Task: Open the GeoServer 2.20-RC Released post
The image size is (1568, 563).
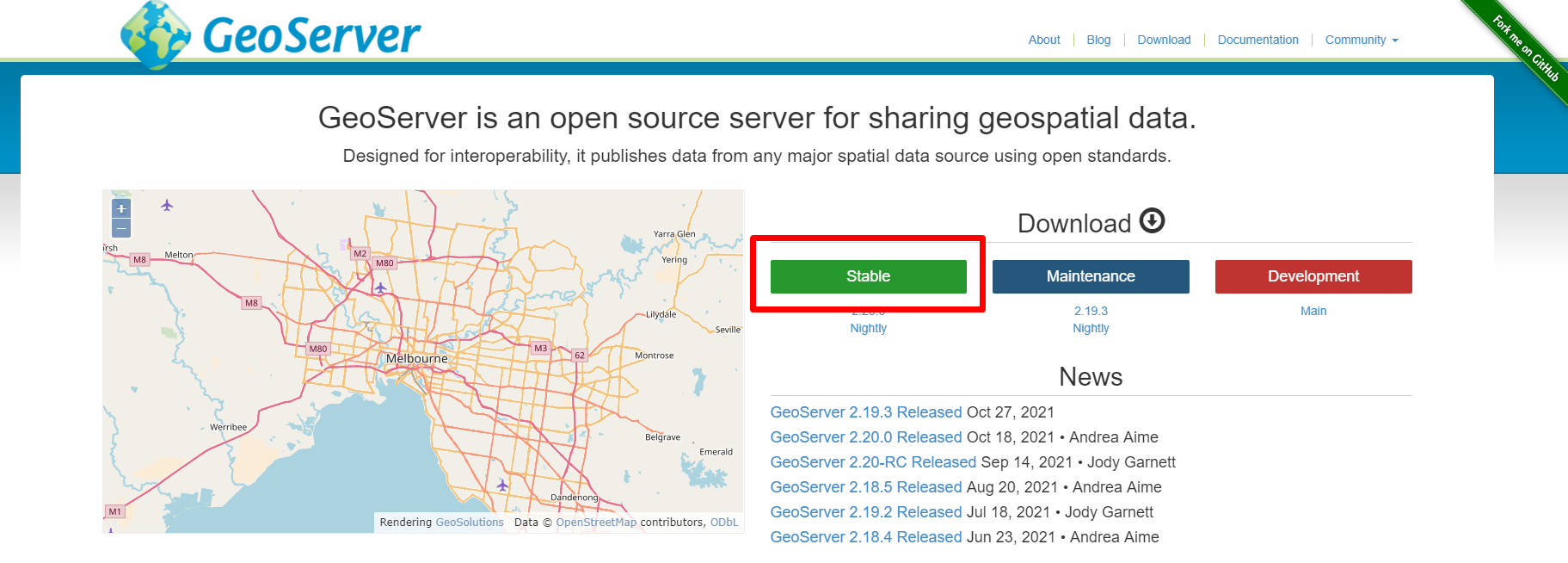Action: click(873, 462)
